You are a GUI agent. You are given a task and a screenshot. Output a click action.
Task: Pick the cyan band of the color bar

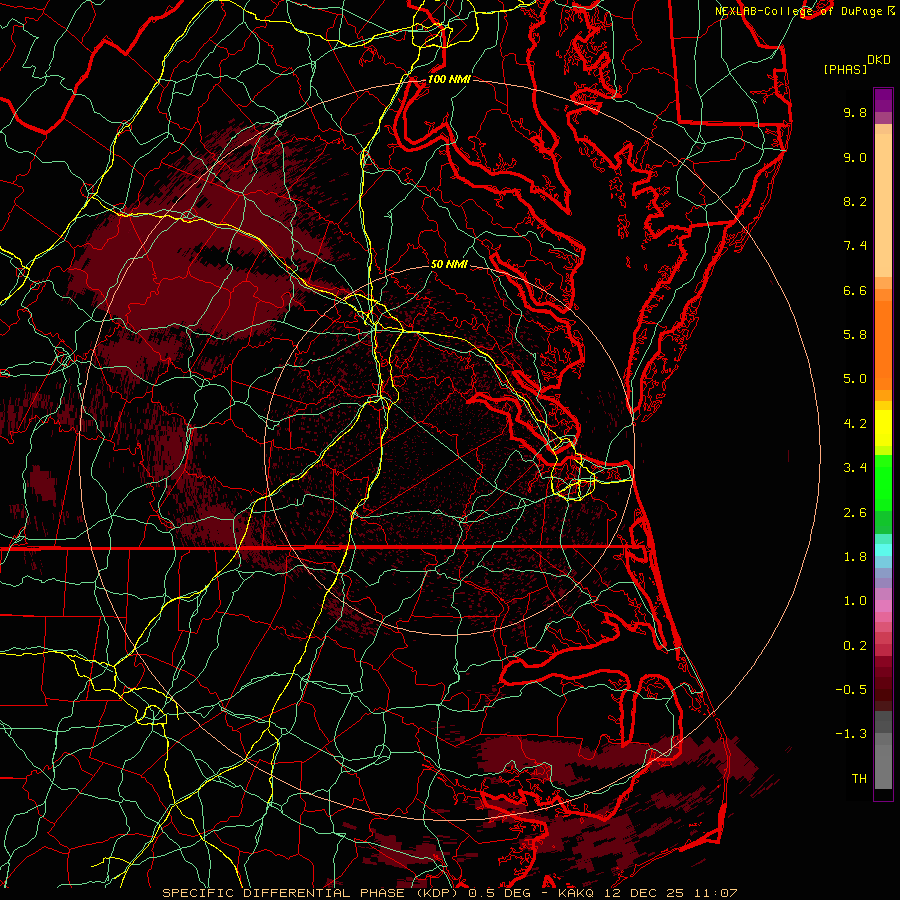883,550
